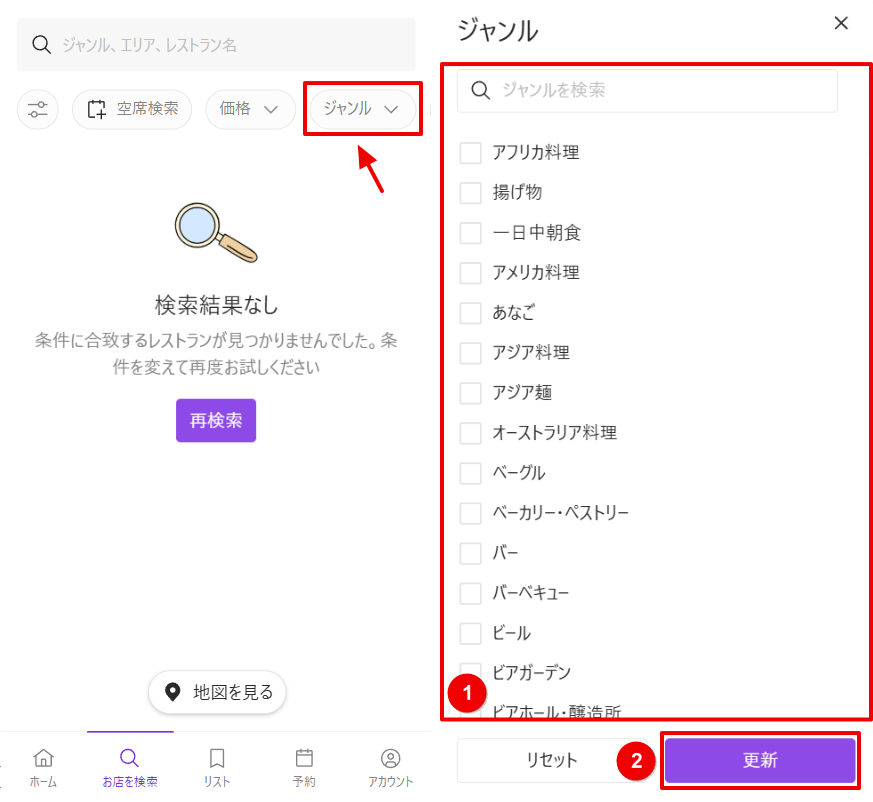
Task: Tick the ベーグル checkbox
Action: [470, 473]
